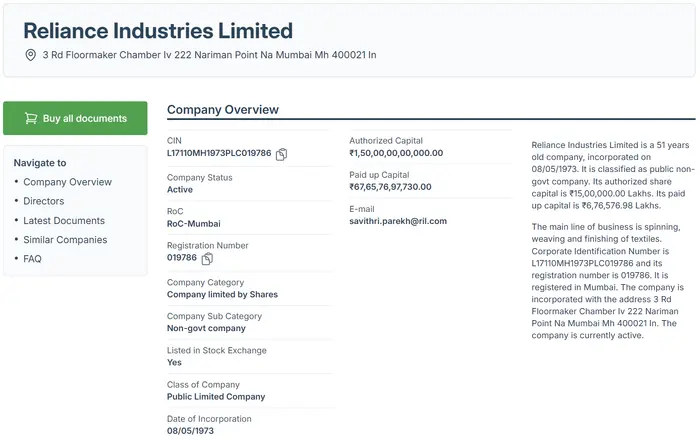This screenshot has height=440, width=700.
Task: Click the CIN value L17110MH1973PLC019786
Action: pos(219,153)
